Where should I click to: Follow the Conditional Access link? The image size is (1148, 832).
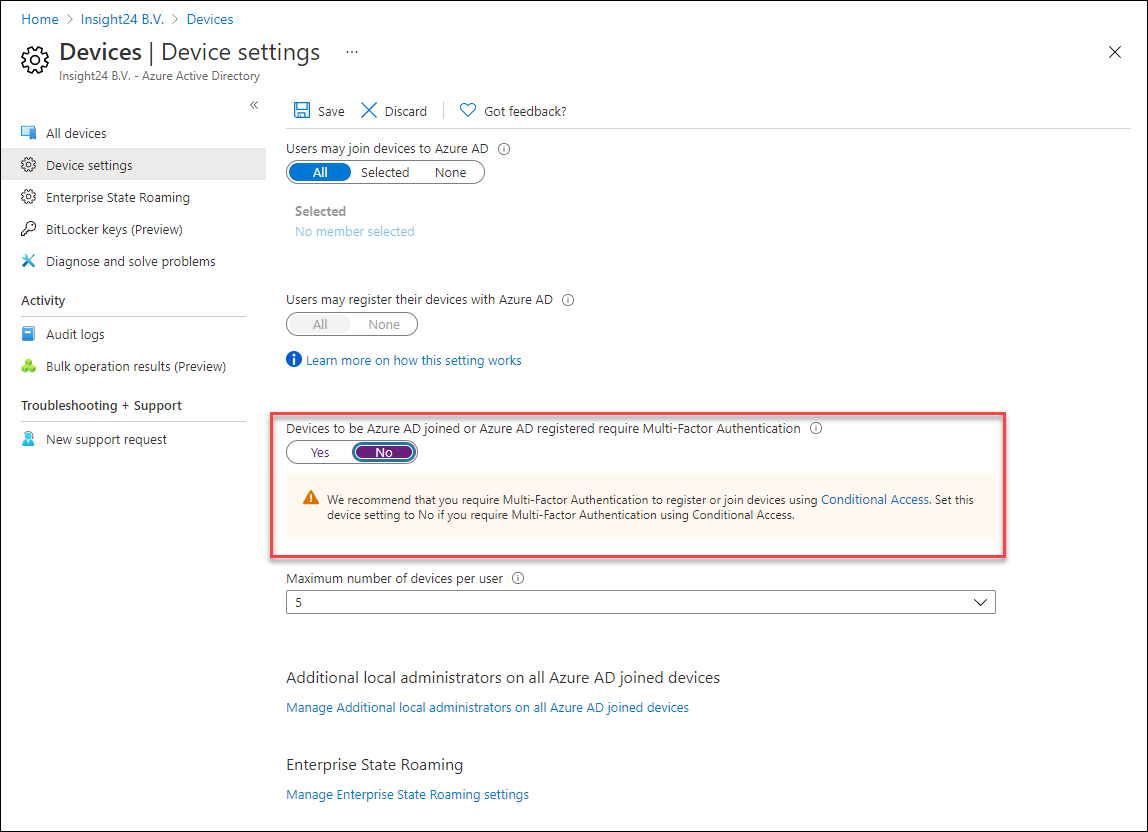tap(875, 499)
